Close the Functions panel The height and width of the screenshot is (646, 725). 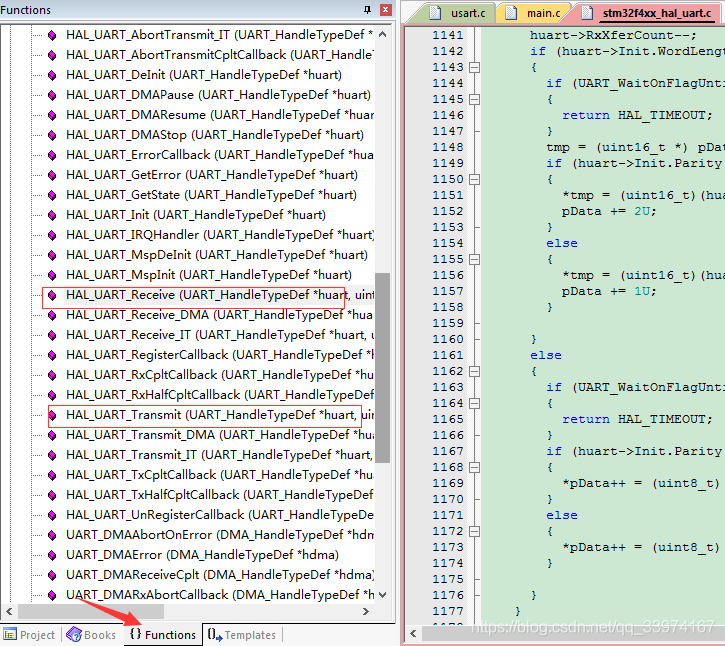(x=384, y=10)
